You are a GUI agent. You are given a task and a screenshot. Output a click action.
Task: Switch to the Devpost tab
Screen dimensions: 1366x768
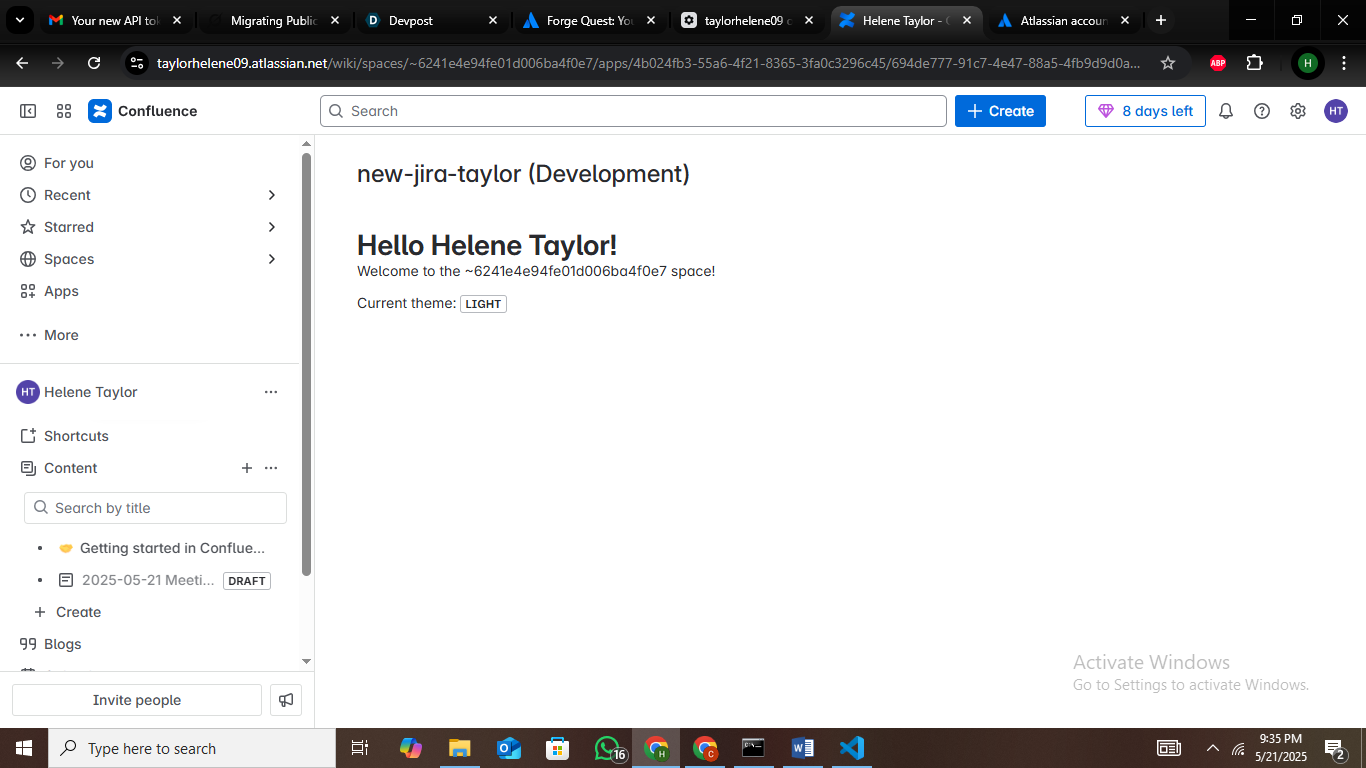[x=433, y=20]
